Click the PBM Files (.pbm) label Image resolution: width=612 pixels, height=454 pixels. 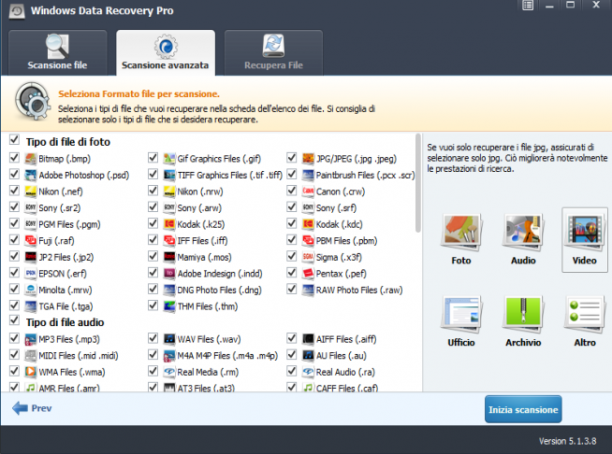tap(347, 241)
